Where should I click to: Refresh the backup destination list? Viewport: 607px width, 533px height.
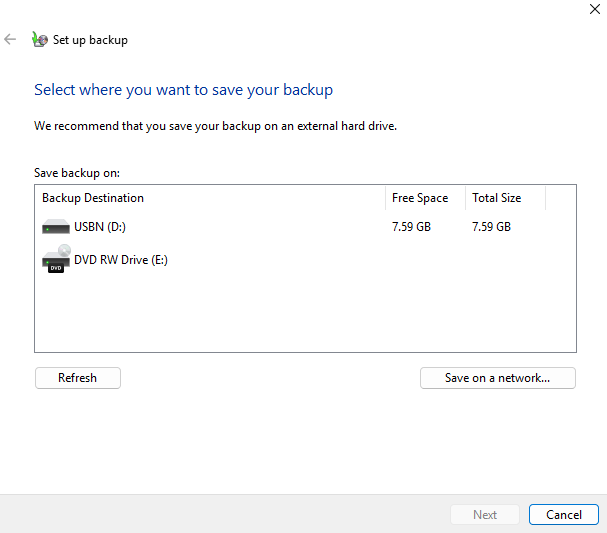click(x=77, y=378)
